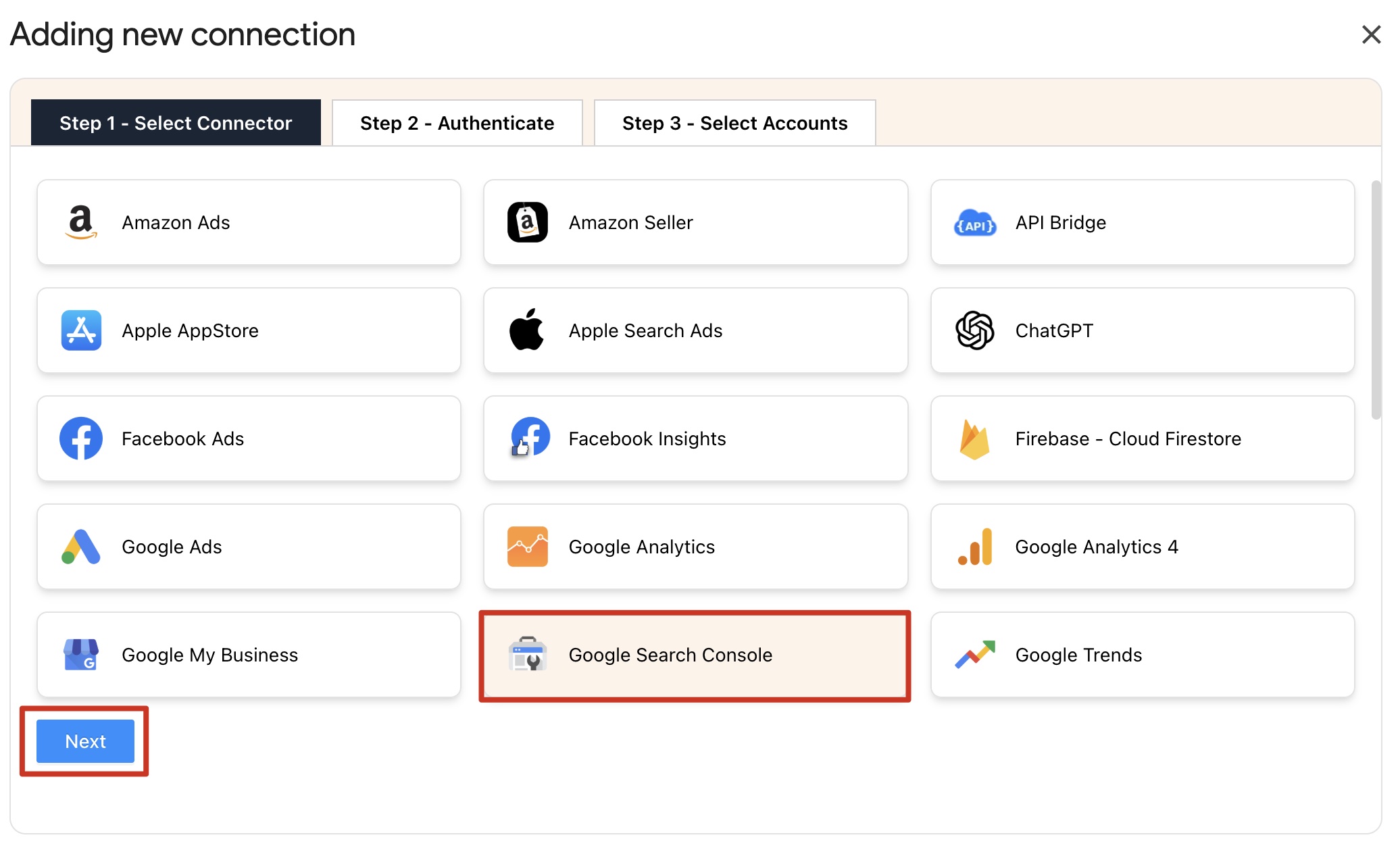
Task: Click the orange Google Analytics chart icon
Action: click(527, 547)
